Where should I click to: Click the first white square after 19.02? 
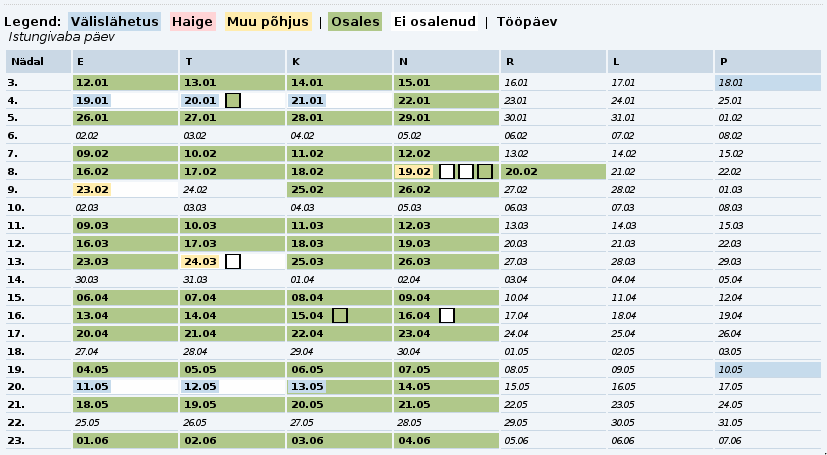pyautogui.click(x=447, y=172)
